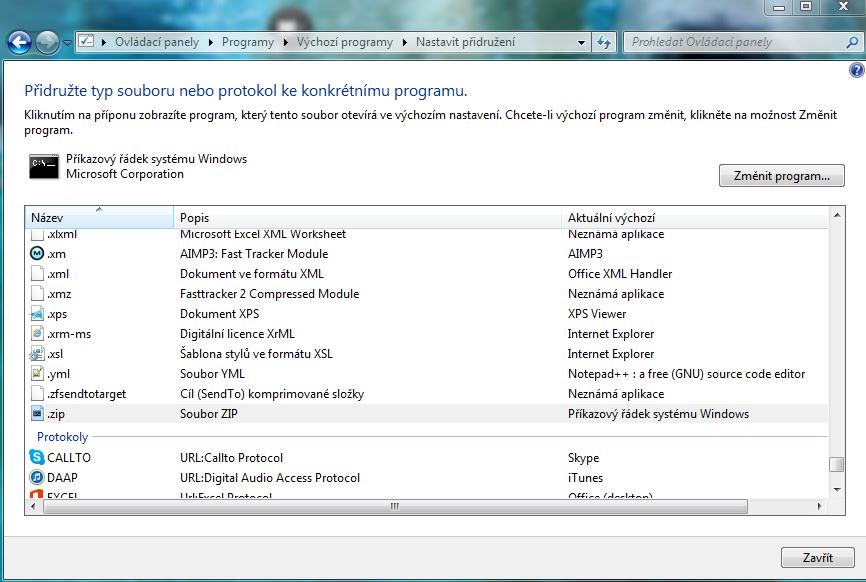866x582 pixels.
Task: Select the DAAP iTunes icon
Action: 36,477
